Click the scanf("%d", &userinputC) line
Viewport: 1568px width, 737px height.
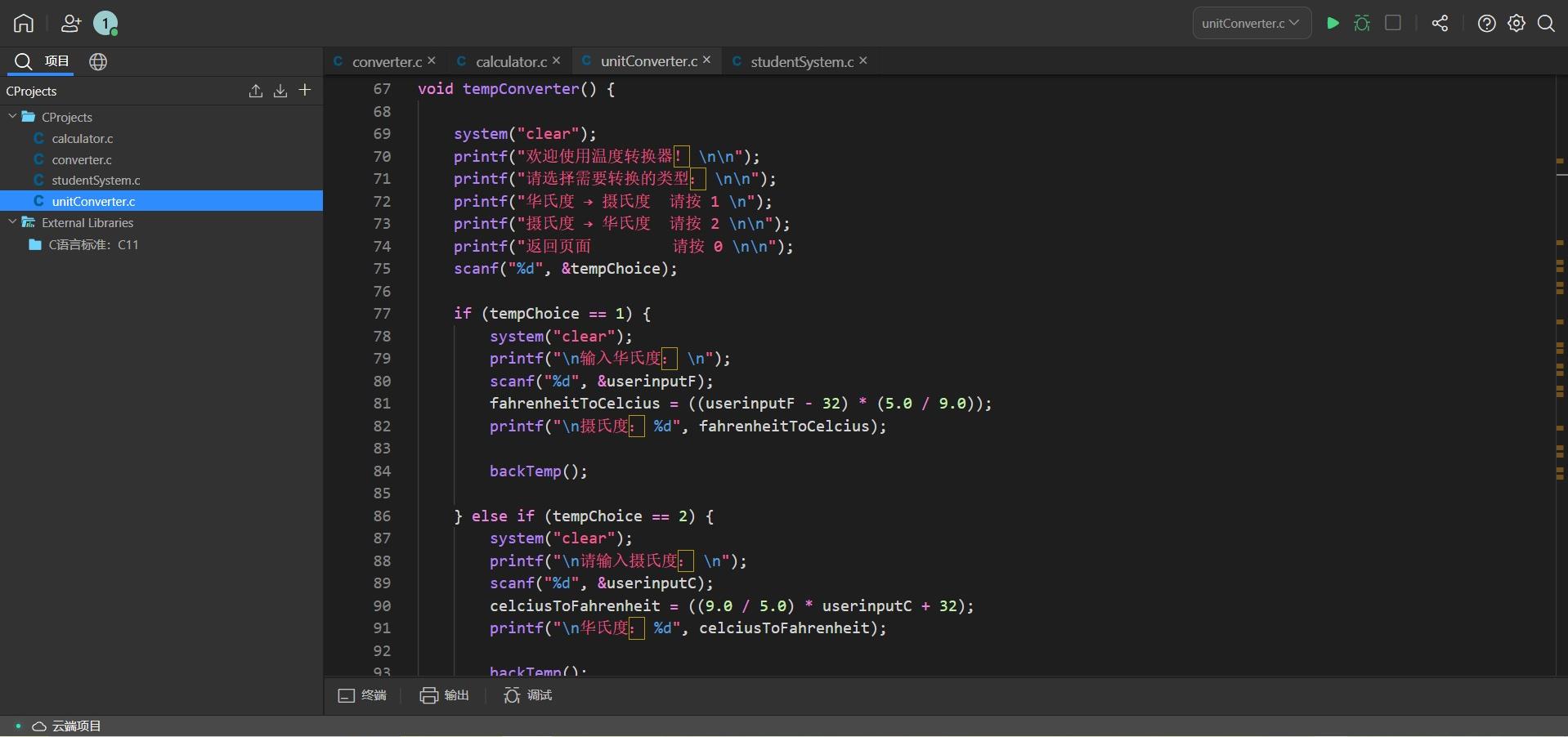click(x=602, y=583)
